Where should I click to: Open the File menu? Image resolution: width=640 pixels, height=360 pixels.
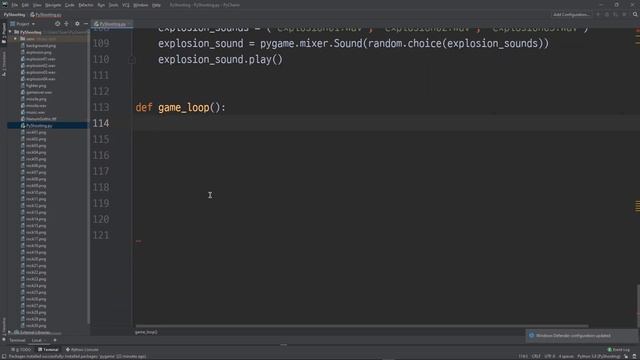(15, 5)
